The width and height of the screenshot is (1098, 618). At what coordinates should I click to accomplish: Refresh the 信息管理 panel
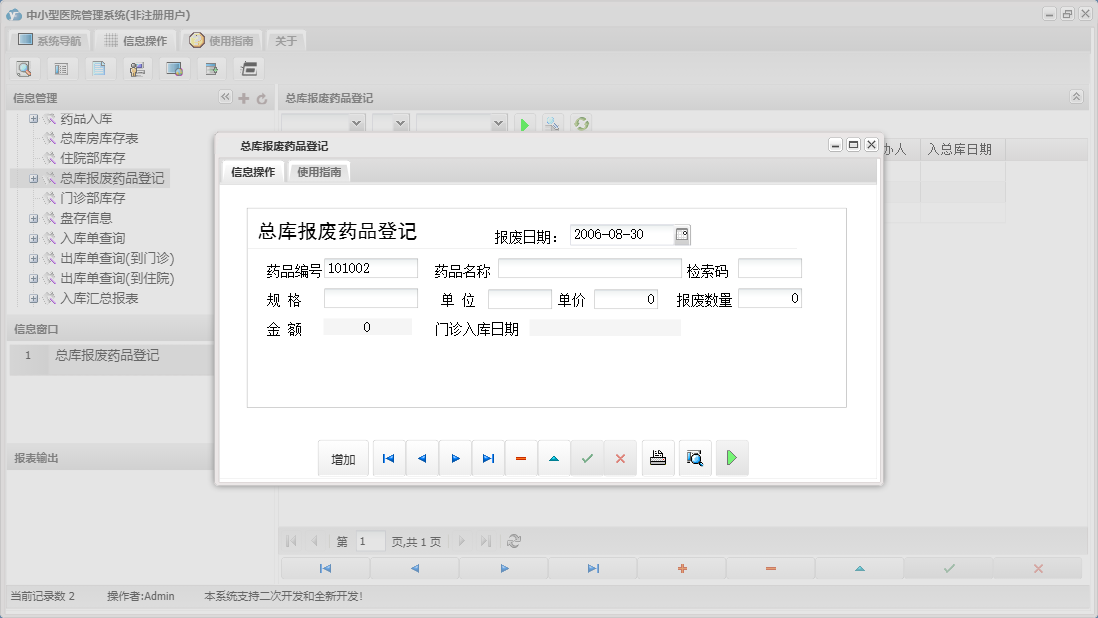(260, 98)
